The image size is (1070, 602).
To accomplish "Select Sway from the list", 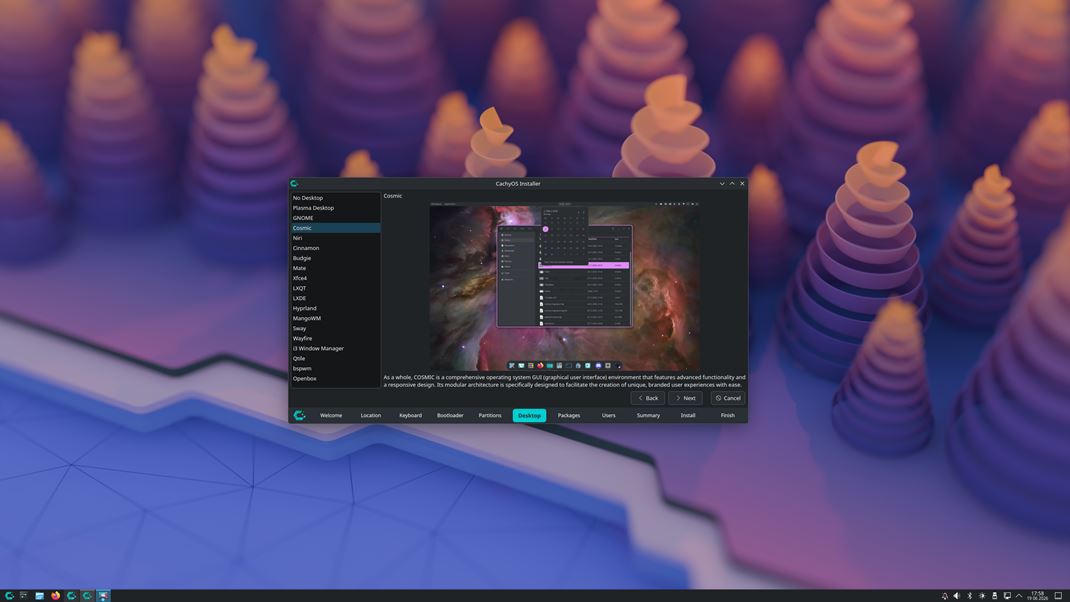I will (336, 328).
